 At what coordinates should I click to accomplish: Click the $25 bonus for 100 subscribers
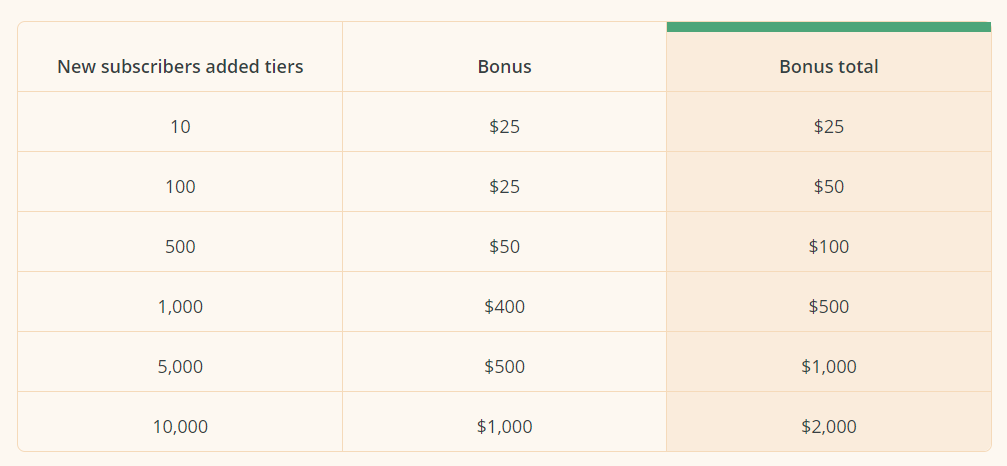504,187
